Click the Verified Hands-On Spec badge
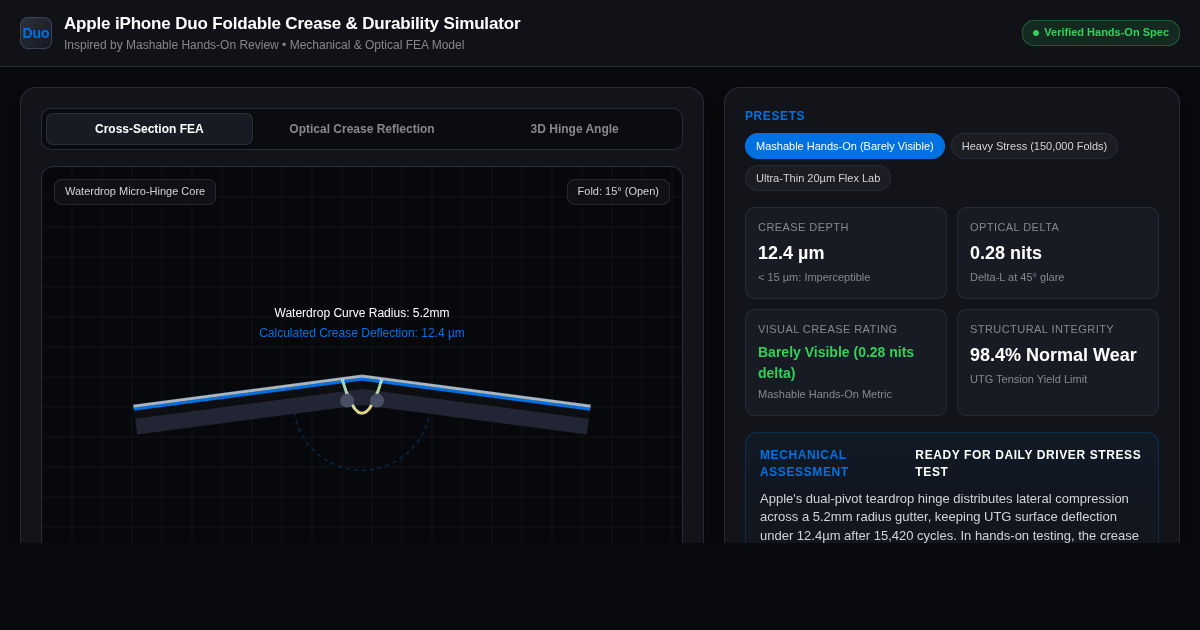 tap(1101, 33)
